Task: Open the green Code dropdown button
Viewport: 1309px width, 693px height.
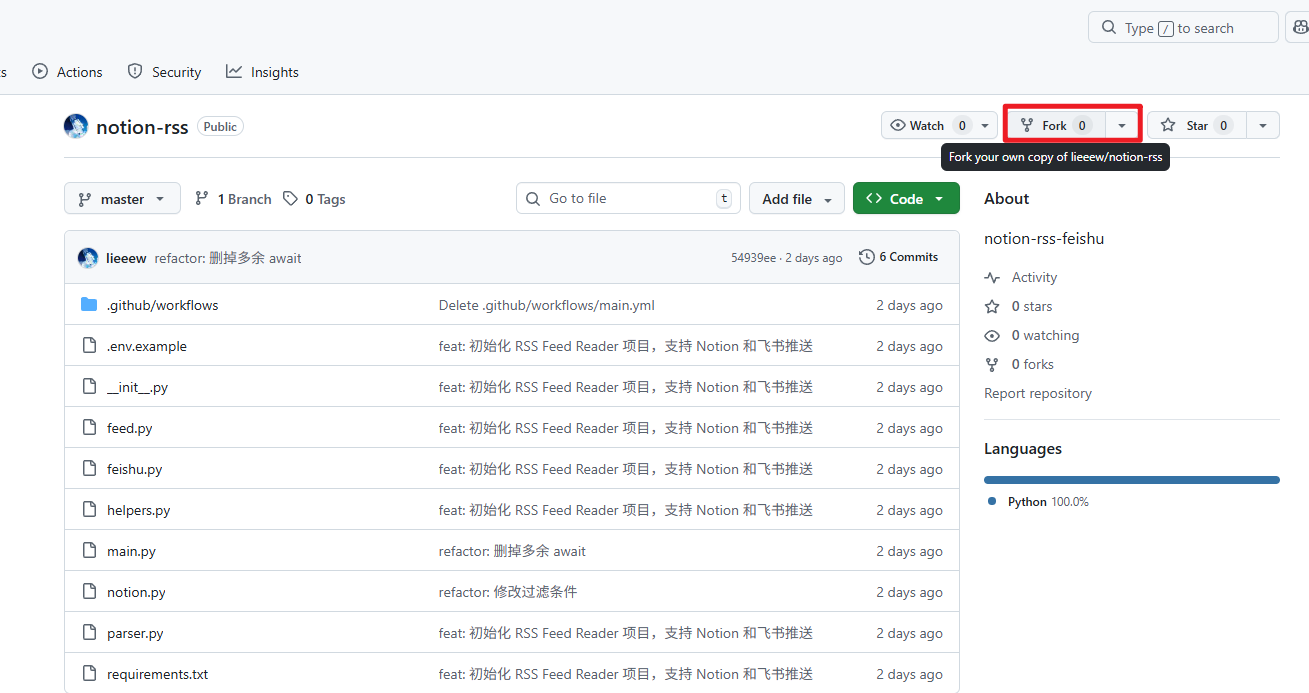Action: point(906,199)
